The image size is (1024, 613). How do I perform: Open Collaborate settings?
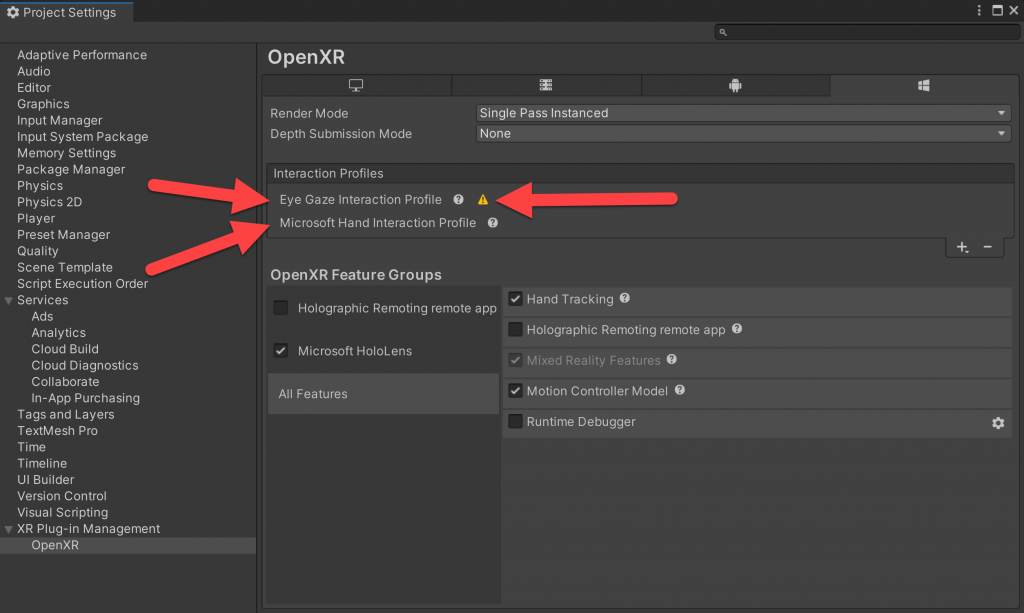65,381
